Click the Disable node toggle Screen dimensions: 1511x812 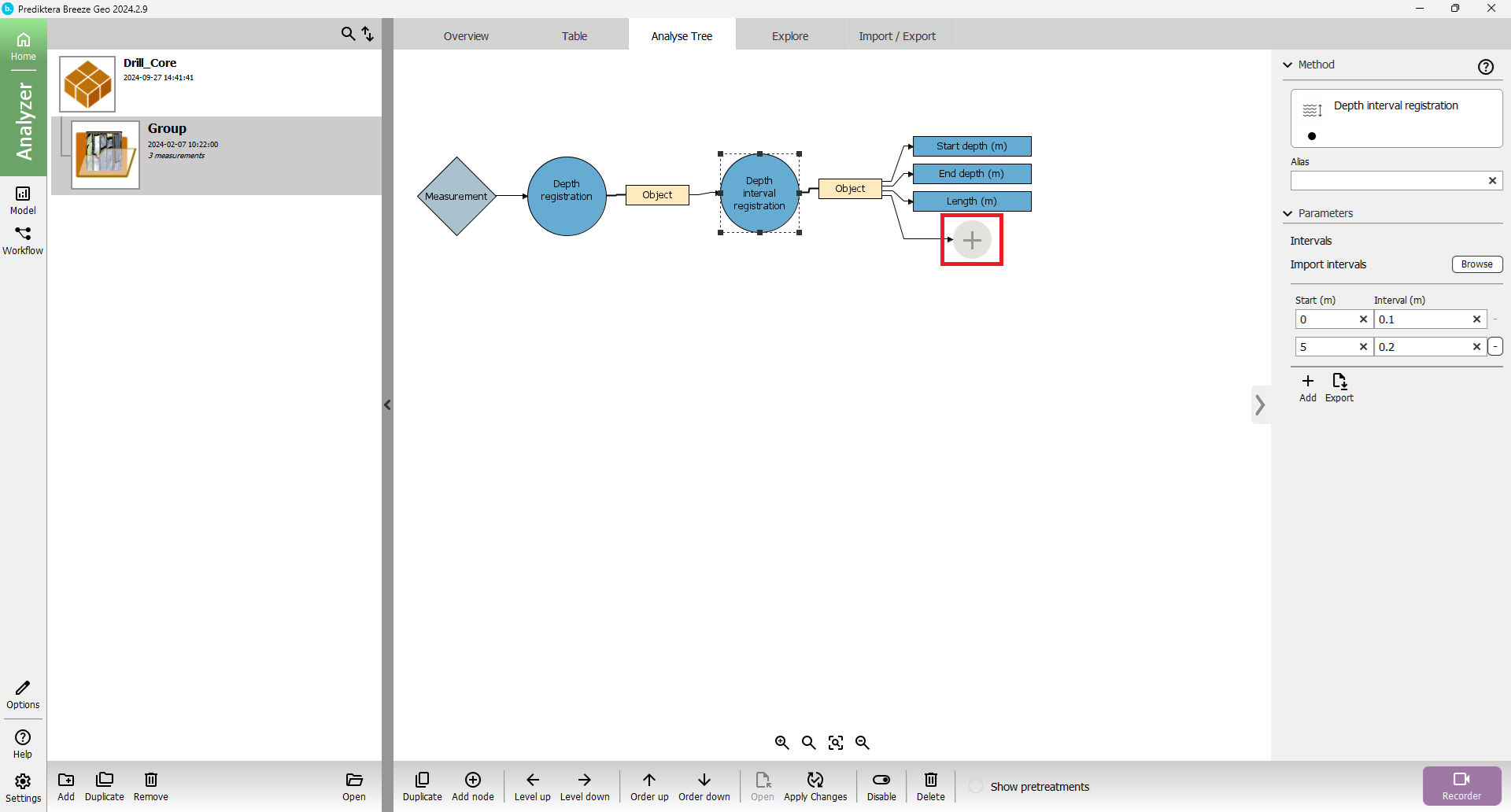(881, 780)
